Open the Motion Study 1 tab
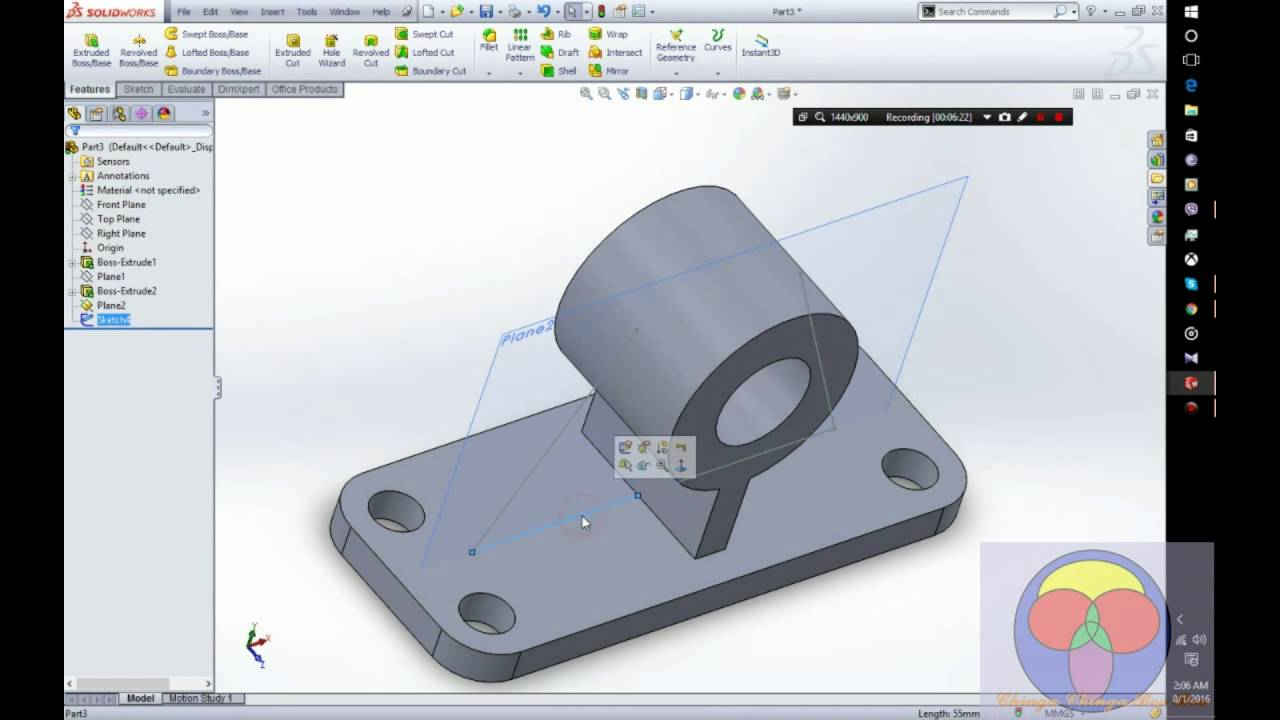1280x720 pixels. 200,698
